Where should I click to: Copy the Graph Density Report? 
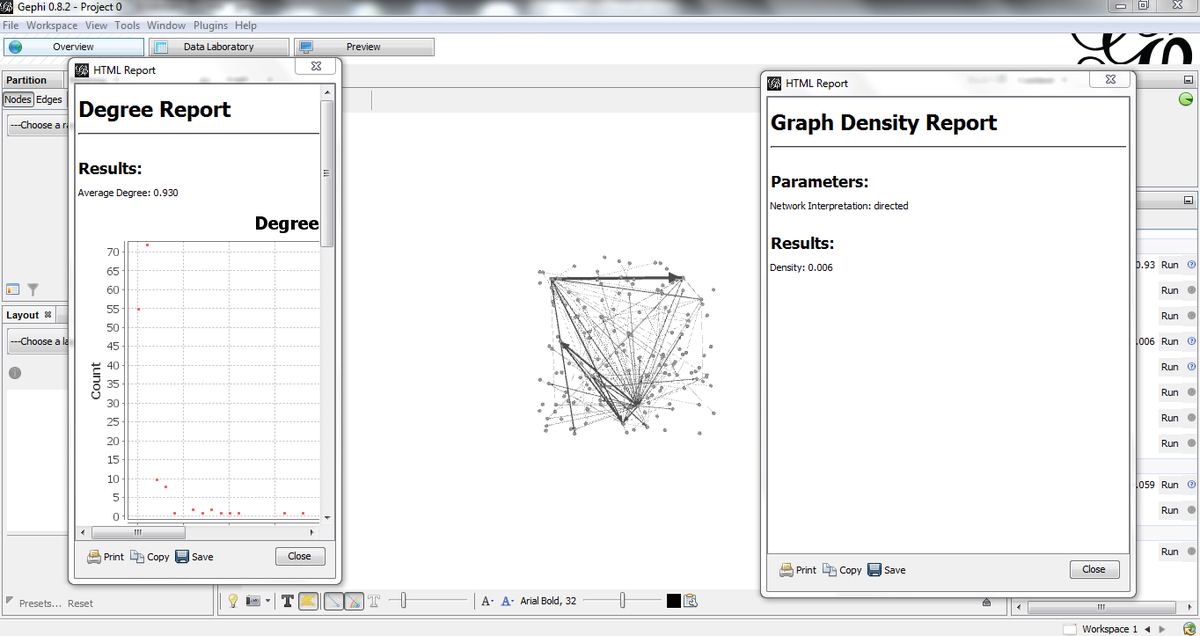[841, 570]
